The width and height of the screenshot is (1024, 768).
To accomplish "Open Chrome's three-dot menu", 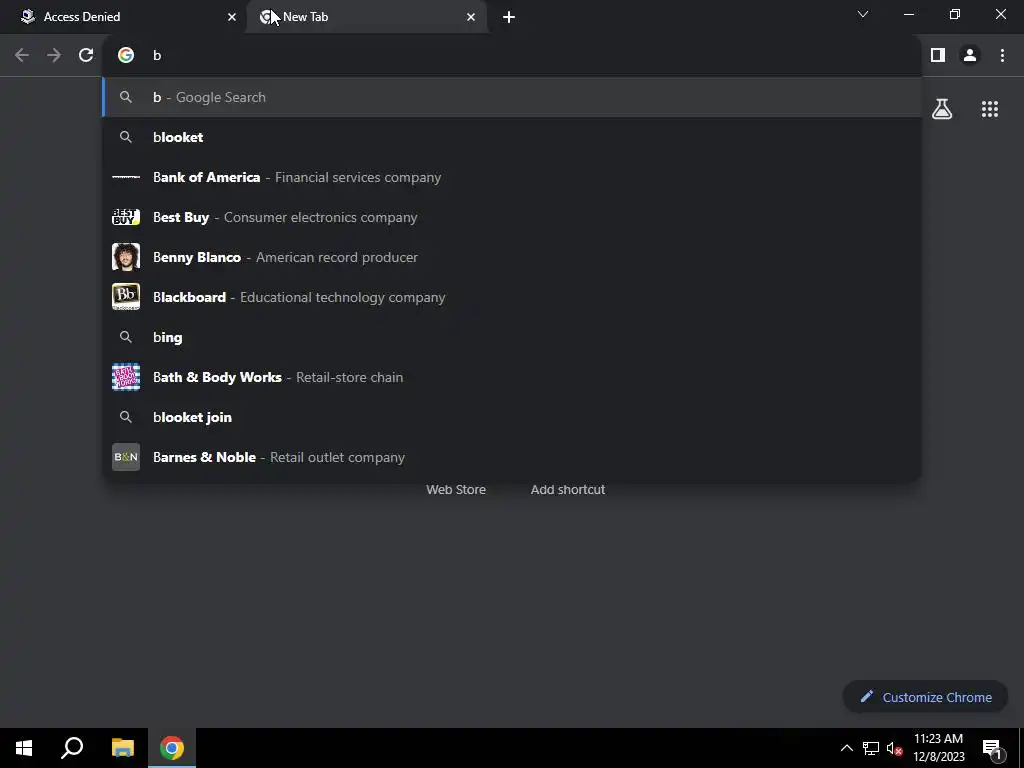I will [x=1002, y=56].
